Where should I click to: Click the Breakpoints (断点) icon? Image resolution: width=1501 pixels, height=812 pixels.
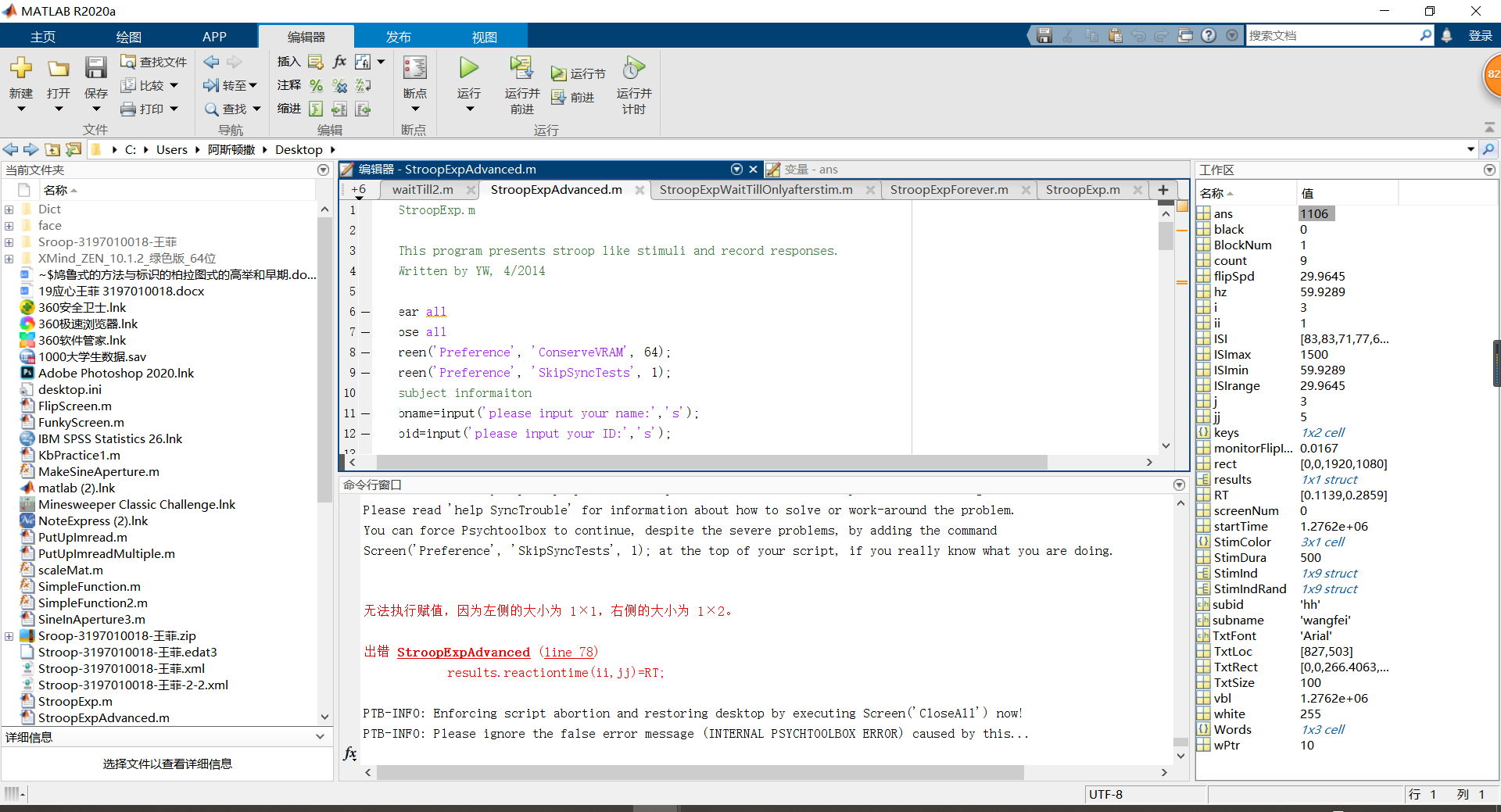pos(414,68)
